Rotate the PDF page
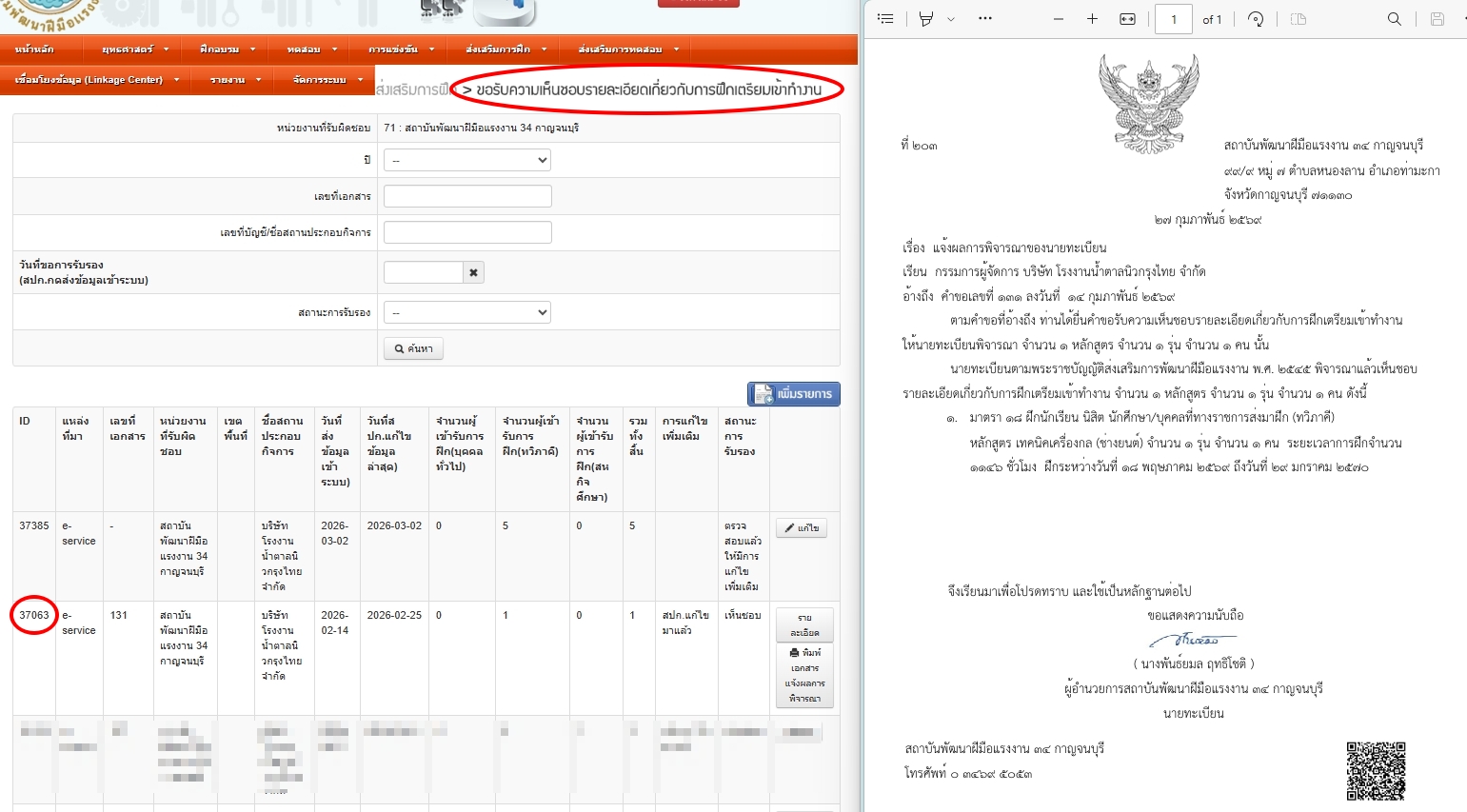Viewport: 1467px width, 812px height. point(1256,19)
